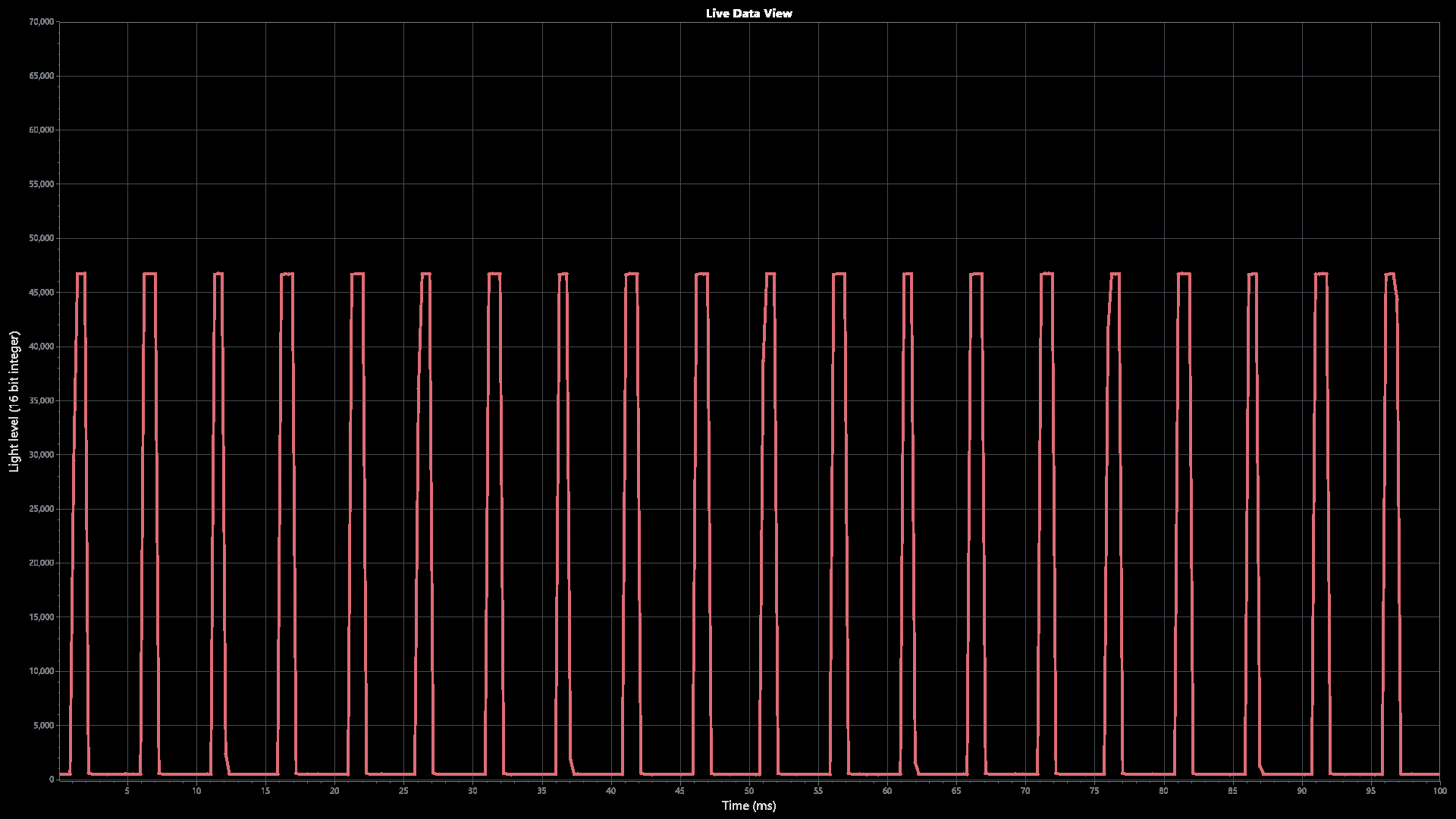Click the Time (ms) axis label

(x=748, y=805)
